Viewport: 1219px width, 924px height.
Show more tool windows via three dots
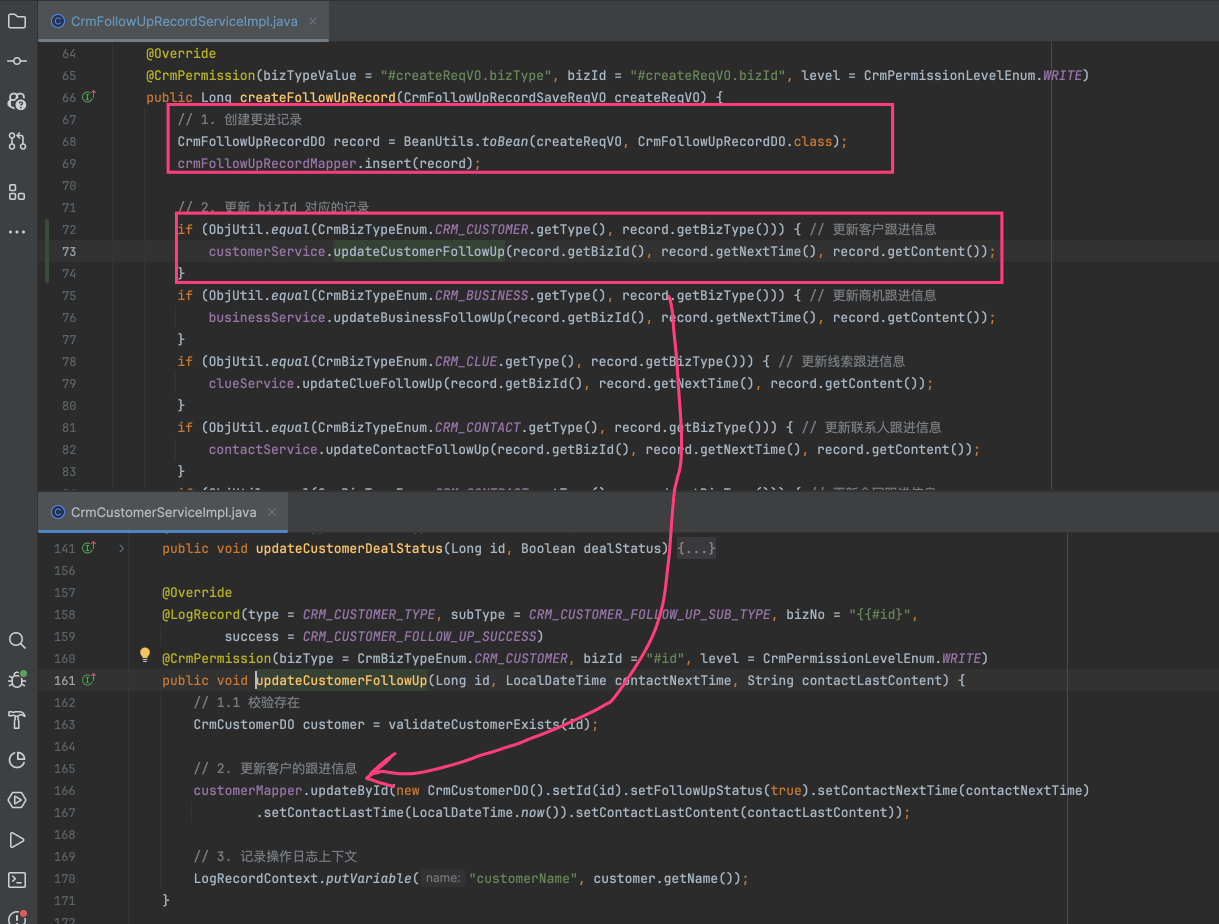(x=16, y=231)
